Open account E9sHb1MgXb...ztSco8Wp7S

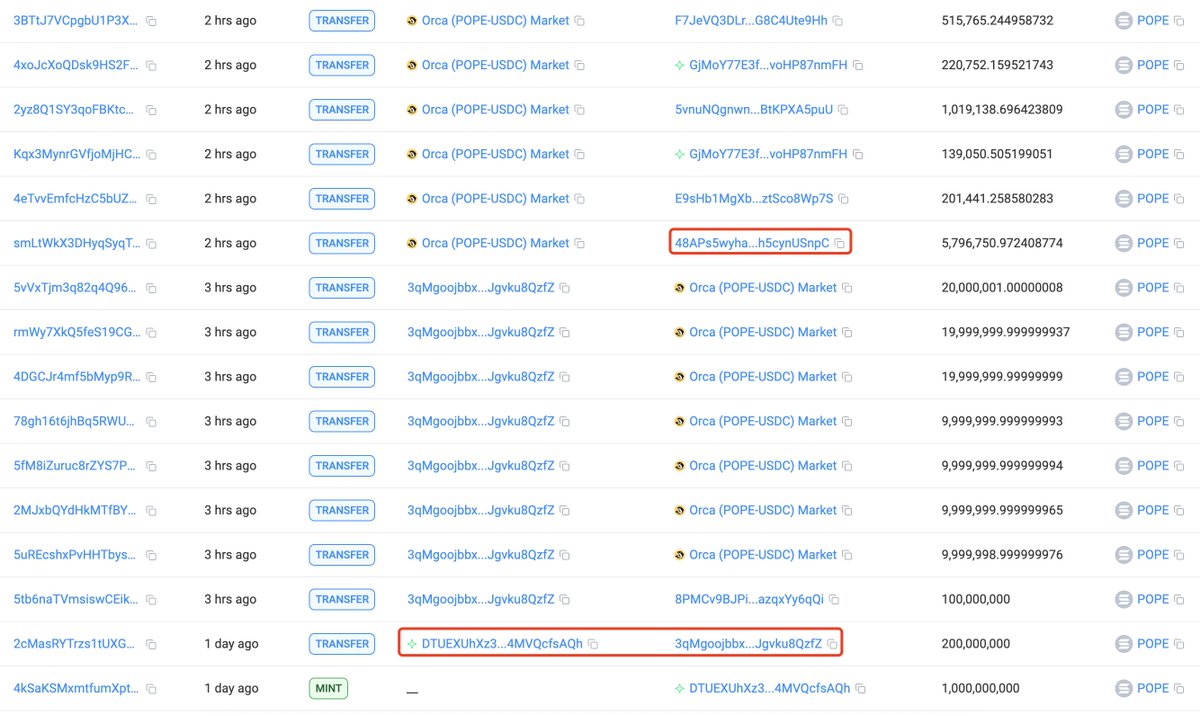754,199
